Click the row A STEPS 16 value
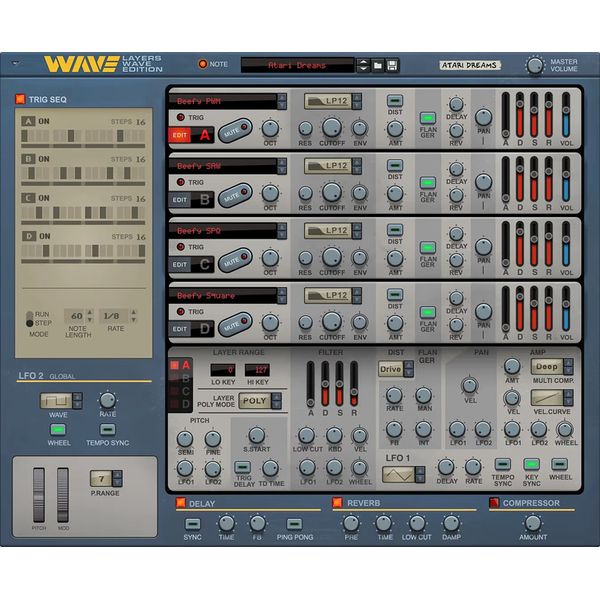Viewport: 600px width, 600px height. 140,122
